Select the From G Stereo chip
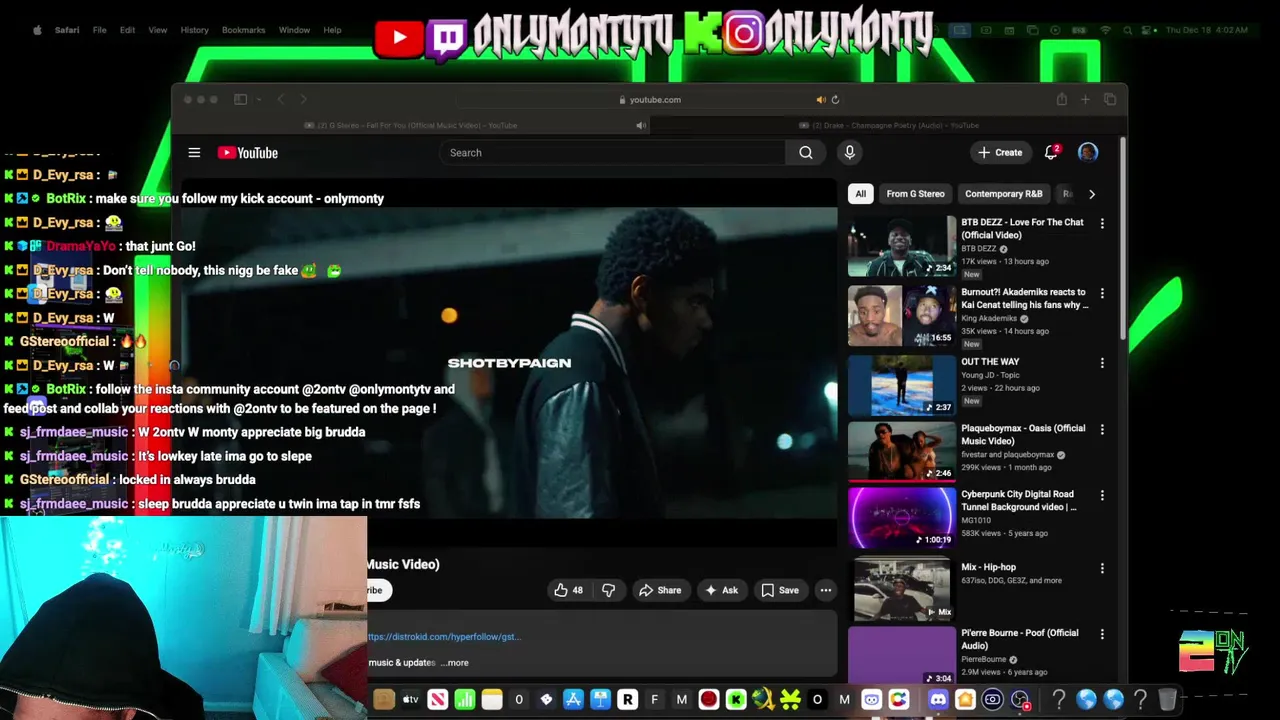This screenshot has height=720, width=1280. pyautogui.click(x=915, y=194)
